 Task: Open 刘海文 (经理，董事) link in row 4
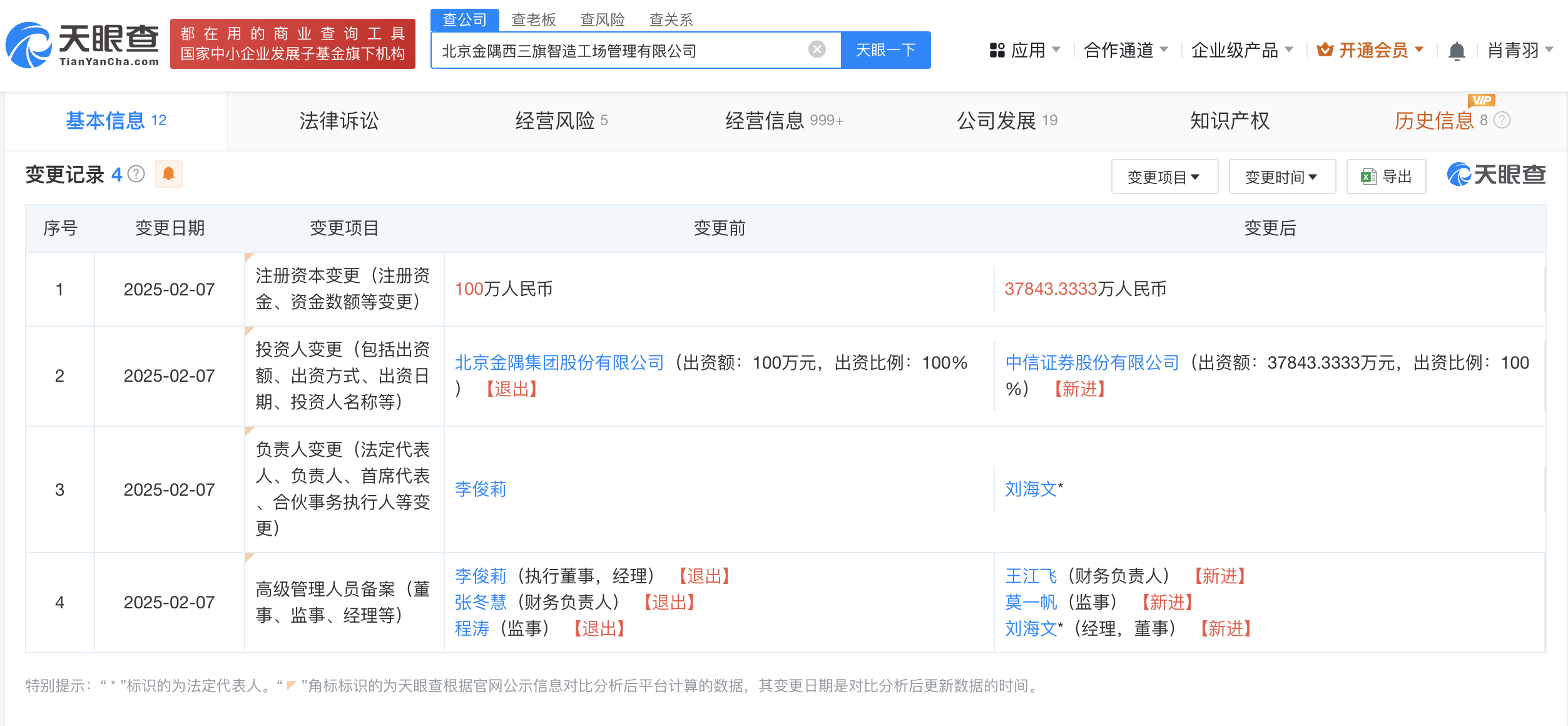click(1031, 628)
